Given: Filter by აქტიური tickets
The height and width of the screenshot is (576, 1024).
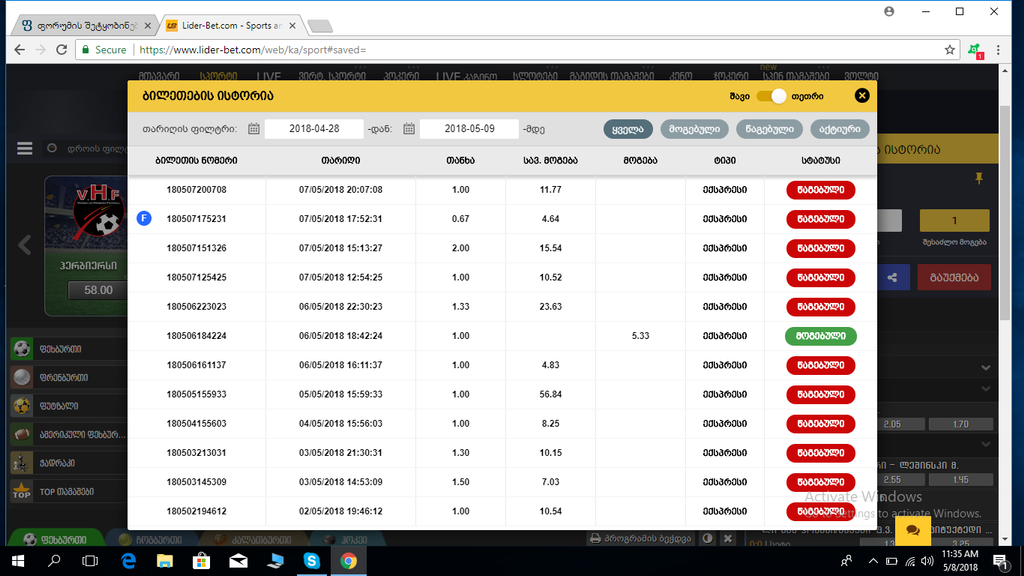Looking at the screenshot, I should click(x=840, y=129).
